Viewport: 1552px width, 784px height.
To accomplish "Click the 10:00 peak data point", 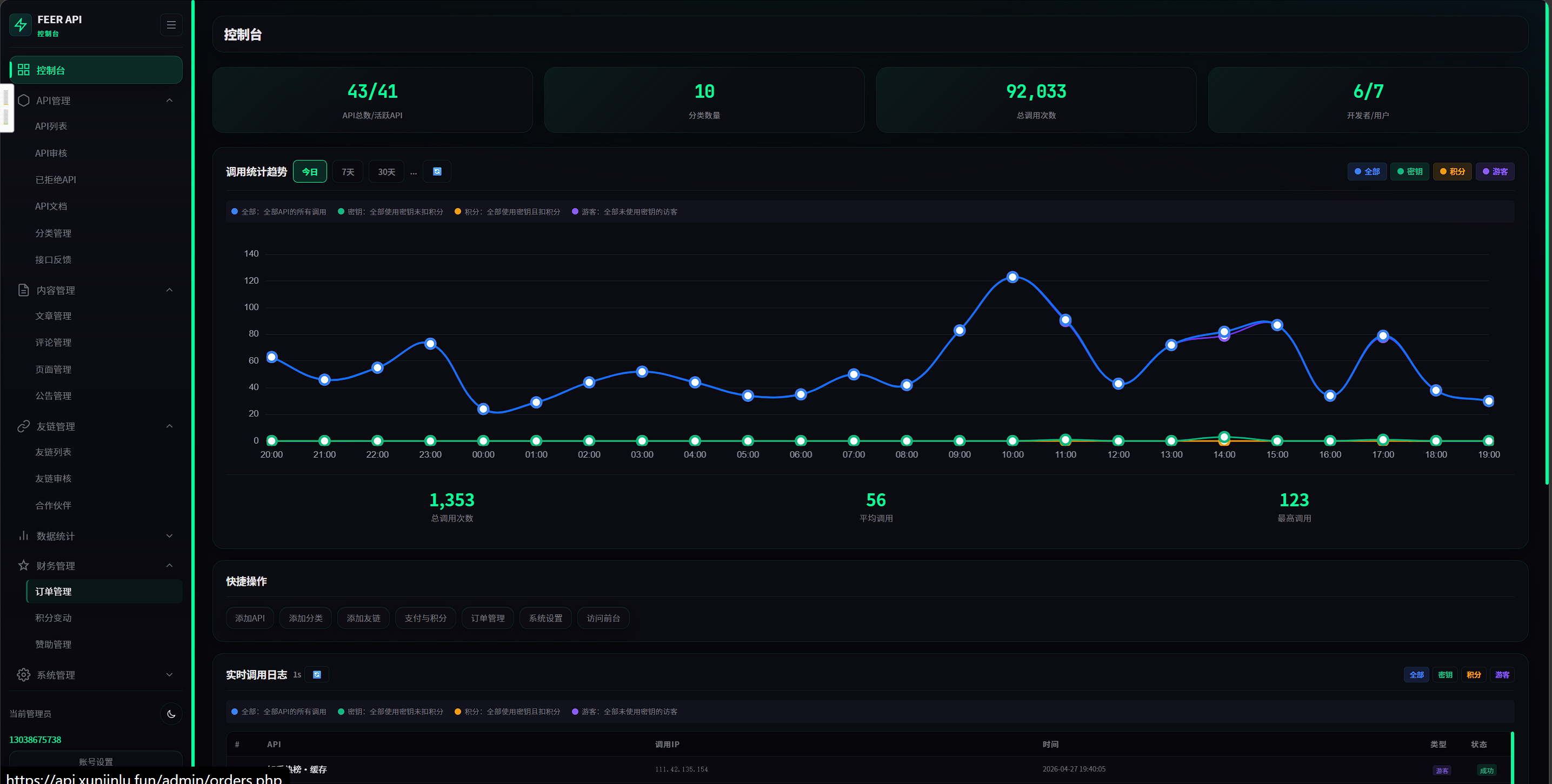I will tap(1012, 277).
